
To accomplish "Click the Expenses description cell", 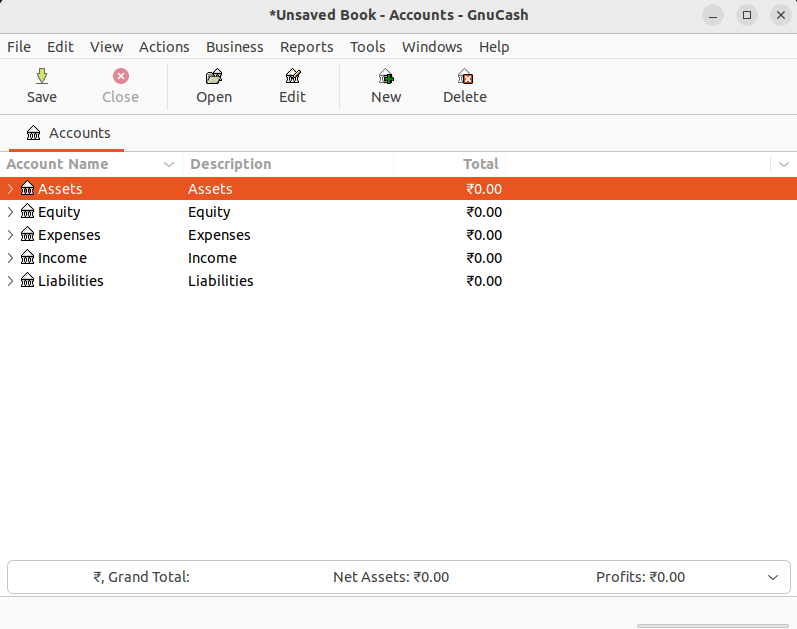I will [x=219, y=235].
